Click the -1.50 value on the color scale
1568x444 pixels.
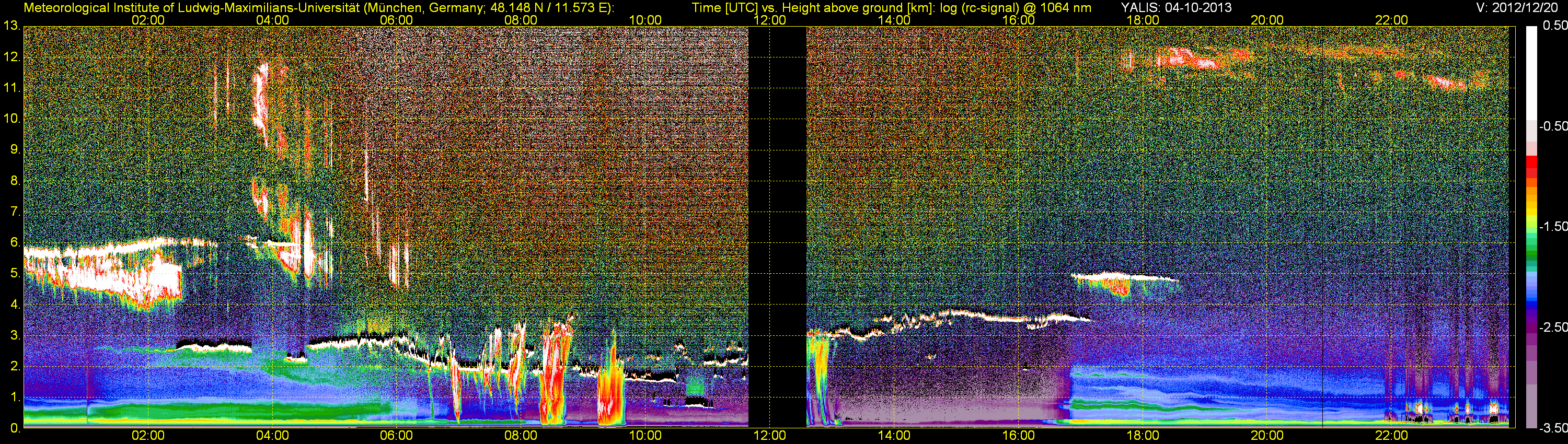coord(1553,226)
